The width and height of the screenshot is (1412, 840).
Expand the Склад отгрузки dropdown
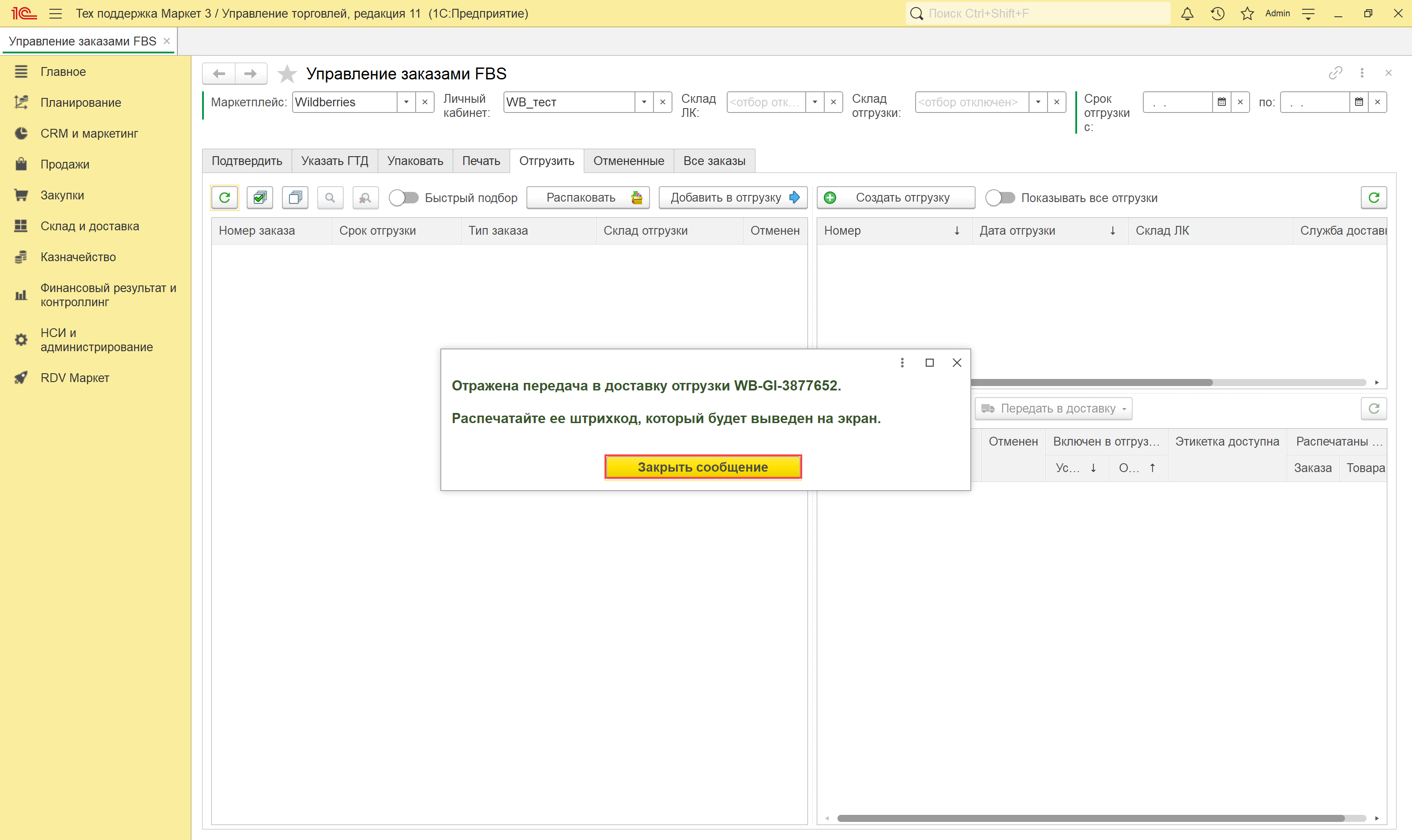(x=1038, y=102)
